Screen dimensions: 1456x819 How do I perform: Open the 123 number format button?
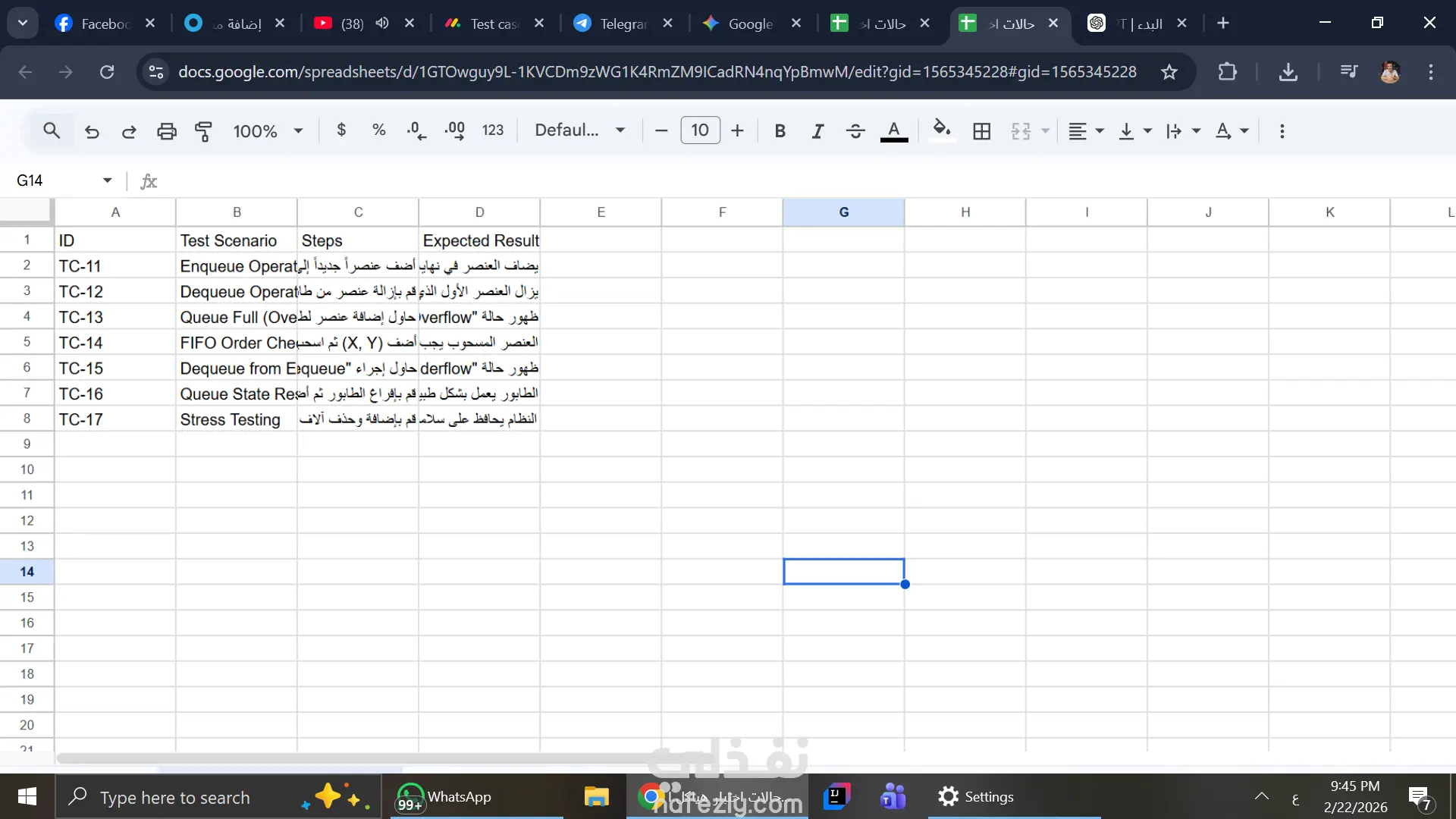tap(493, 130)
